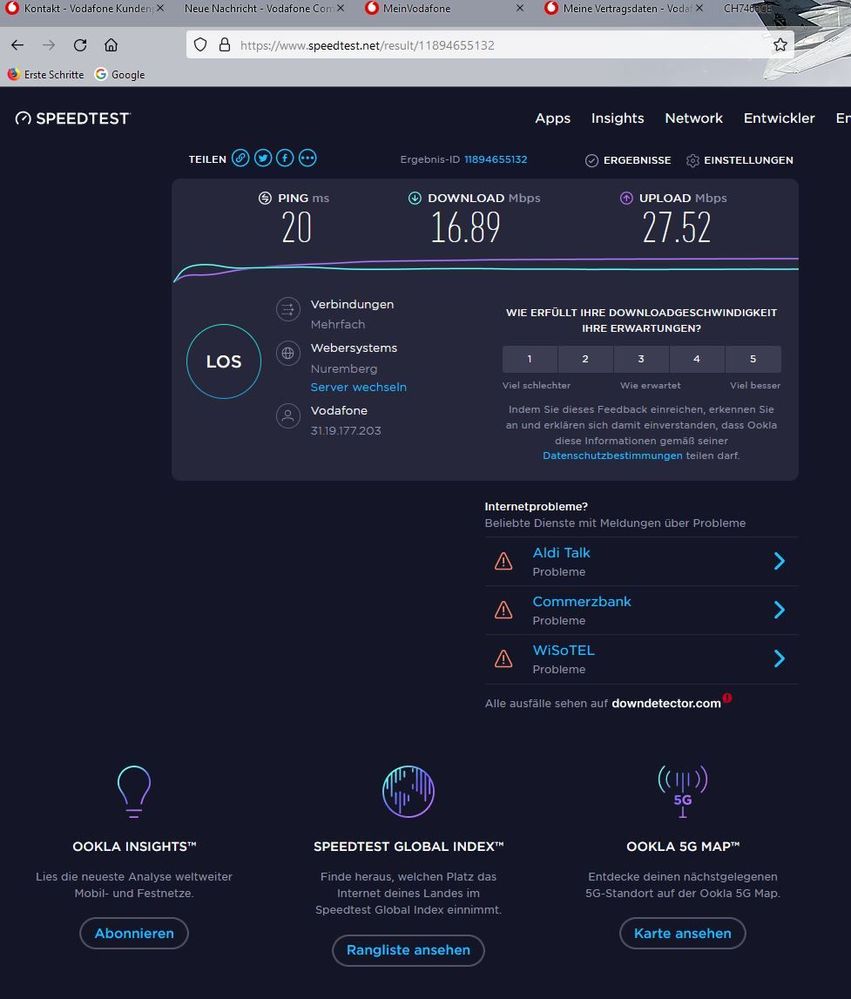Share result on Twitter icon

point(263,158)
